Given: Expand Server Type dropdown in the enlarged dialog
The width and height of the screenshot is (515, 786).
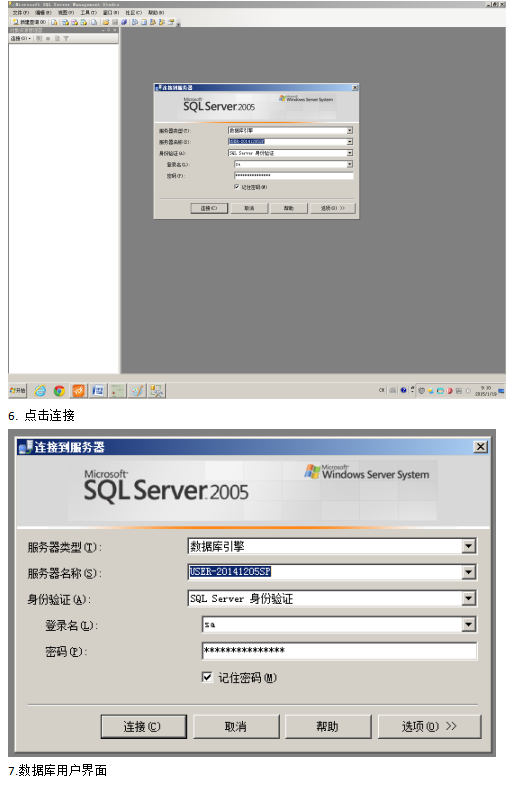Looking at the screenshot, I should pos(468,546).
